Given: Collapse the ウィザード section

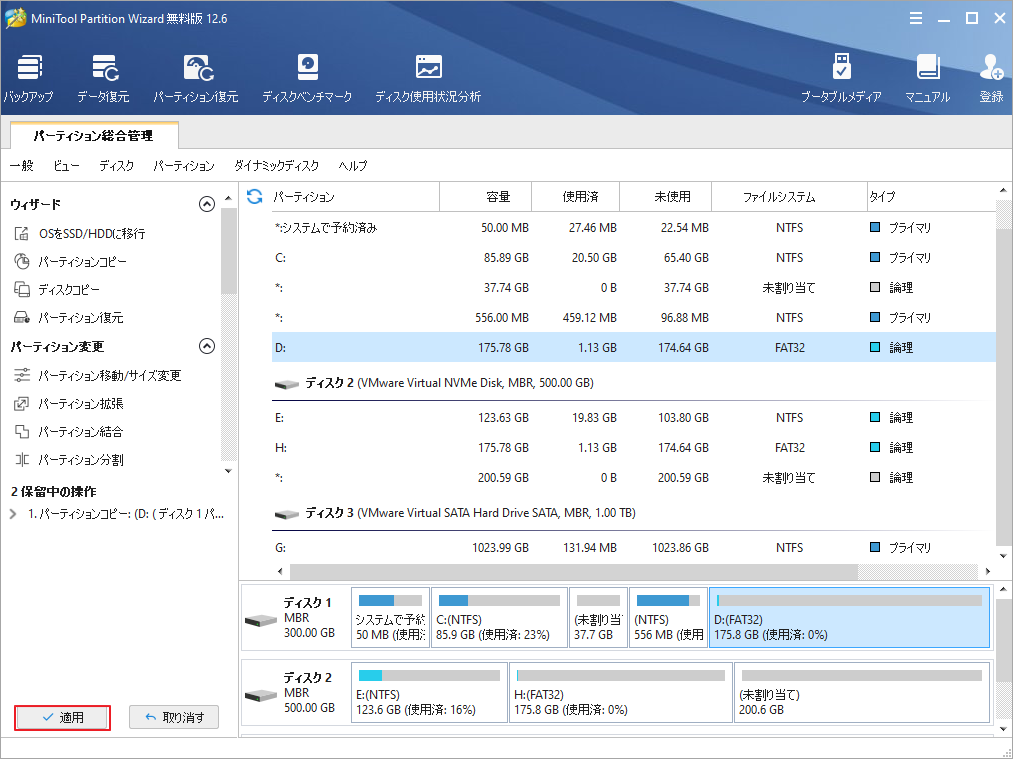Looking at the screenshot, I should [207, 204].
